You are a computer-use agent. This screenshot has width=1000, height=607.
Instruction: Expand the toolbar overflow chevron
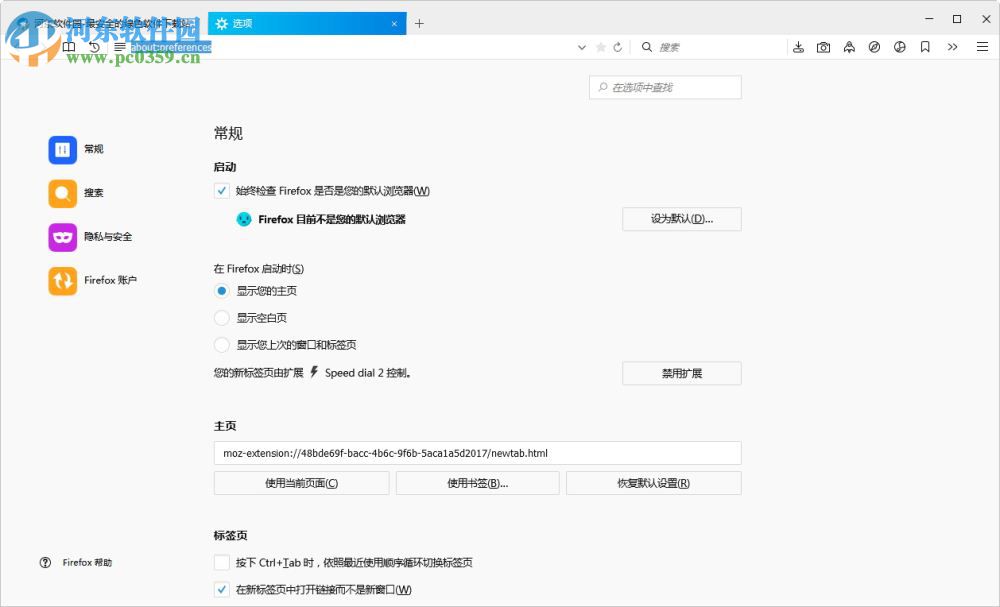pyautogui.click(x=953, y=47)
